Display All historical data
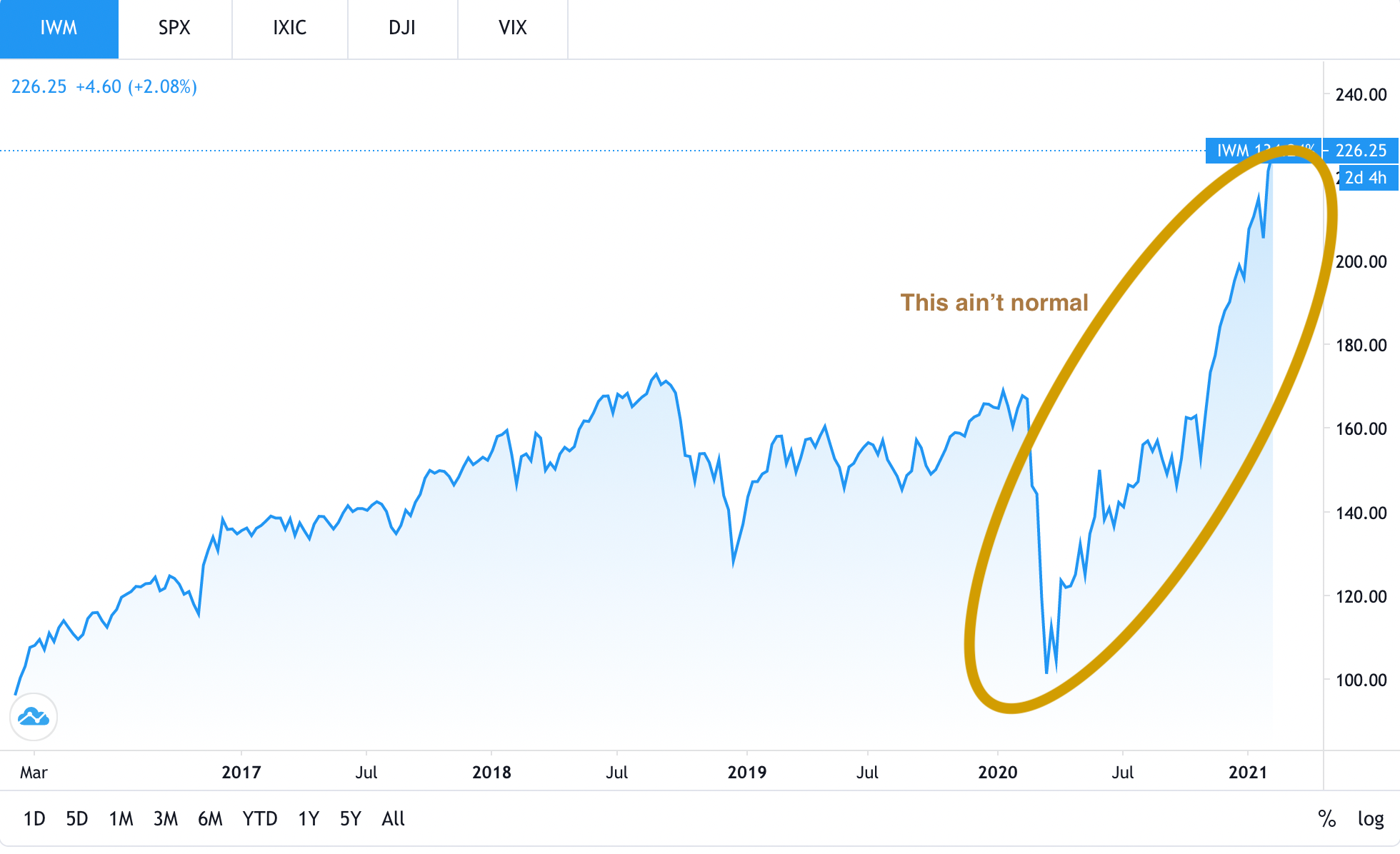 [x=393, y=818]
